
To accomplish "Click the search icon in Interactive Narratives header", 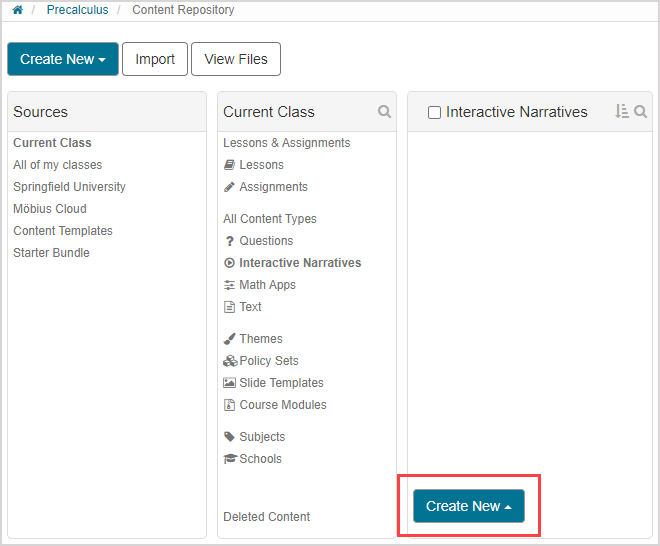I will [x=641, y=112].
